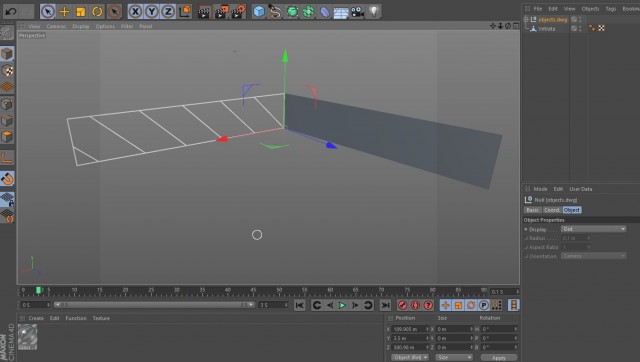Toggle Parameter keyframe P button
This screenshot has height=362, width=640.
484,305
